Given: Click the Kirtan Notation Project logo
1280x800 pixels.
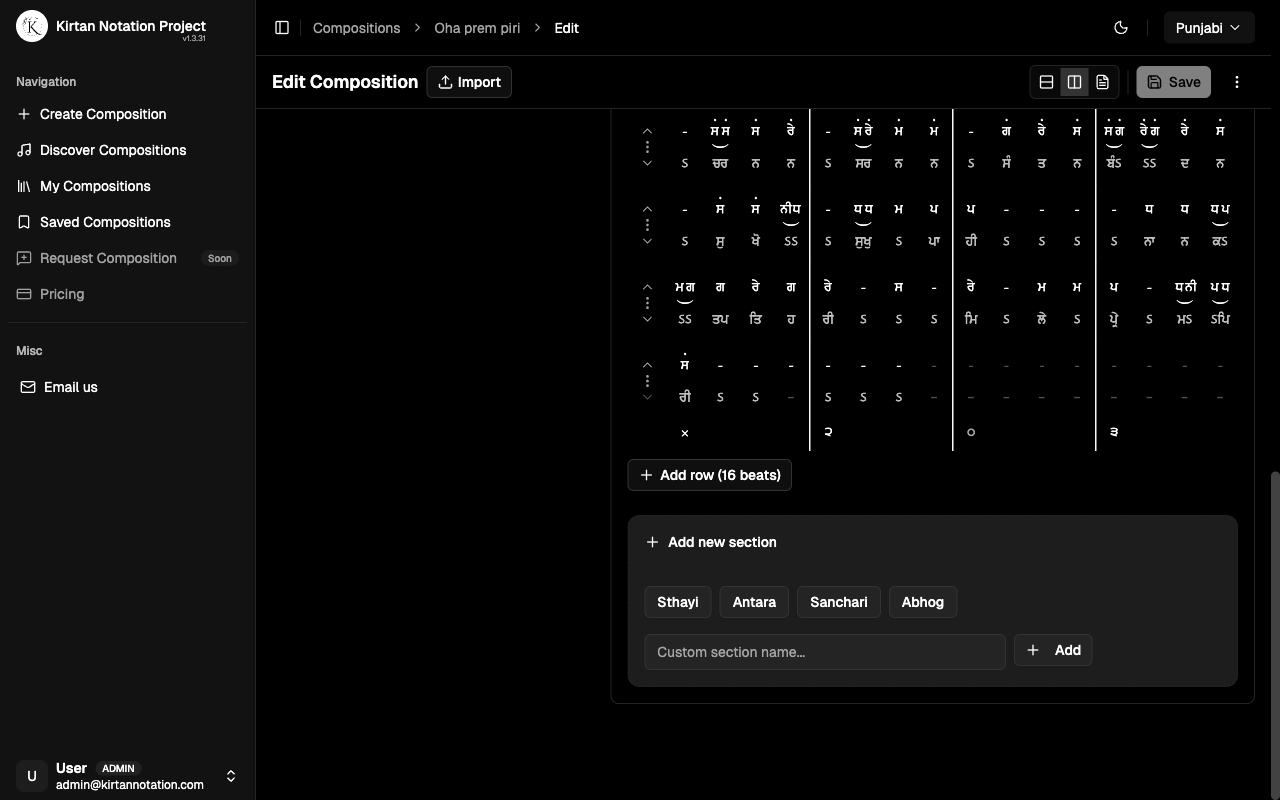Looking at the screenshot, I should [x=31, y=26].
